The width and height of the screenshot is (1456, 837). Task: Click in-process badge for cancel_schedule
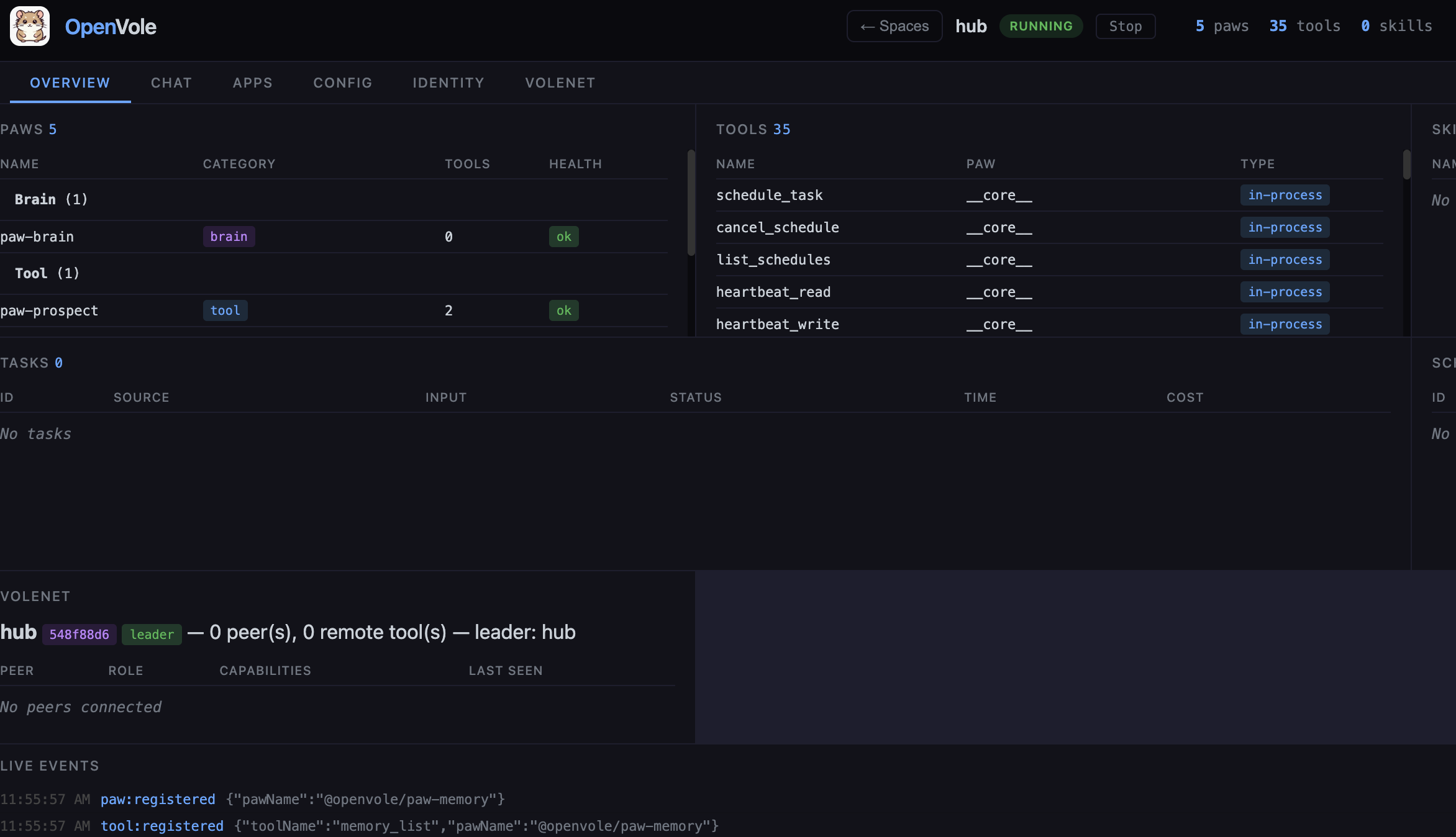coord(1285,227)
